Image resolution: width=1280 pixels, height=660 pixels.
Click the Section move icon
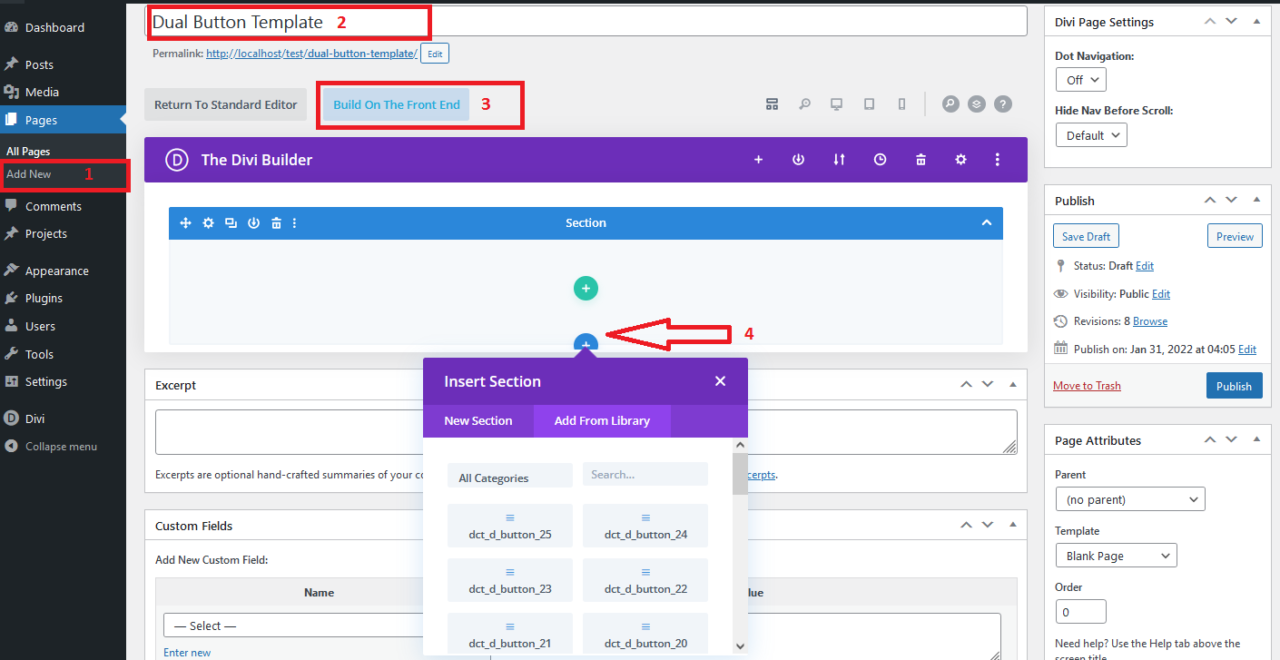coord(185,223)
